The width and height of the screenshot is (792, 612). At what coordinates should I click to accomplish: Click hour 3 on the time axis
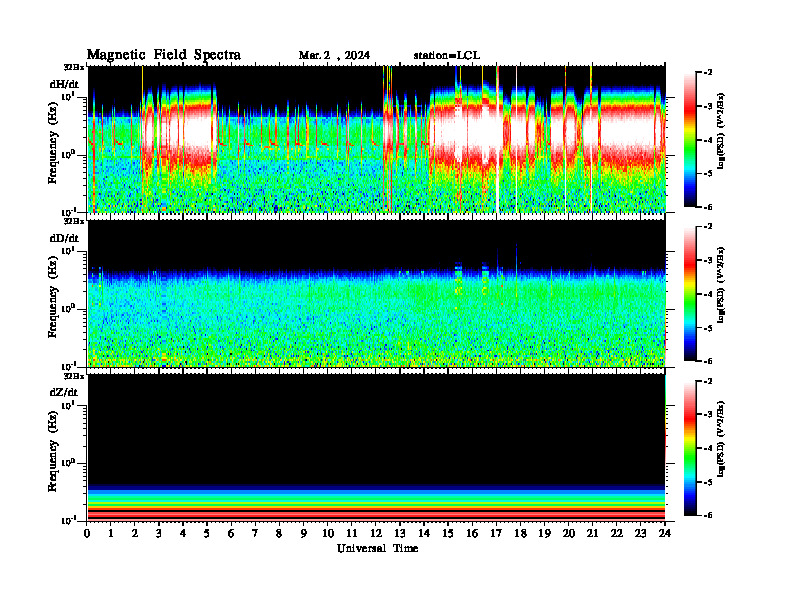click(x=159, y=533)
